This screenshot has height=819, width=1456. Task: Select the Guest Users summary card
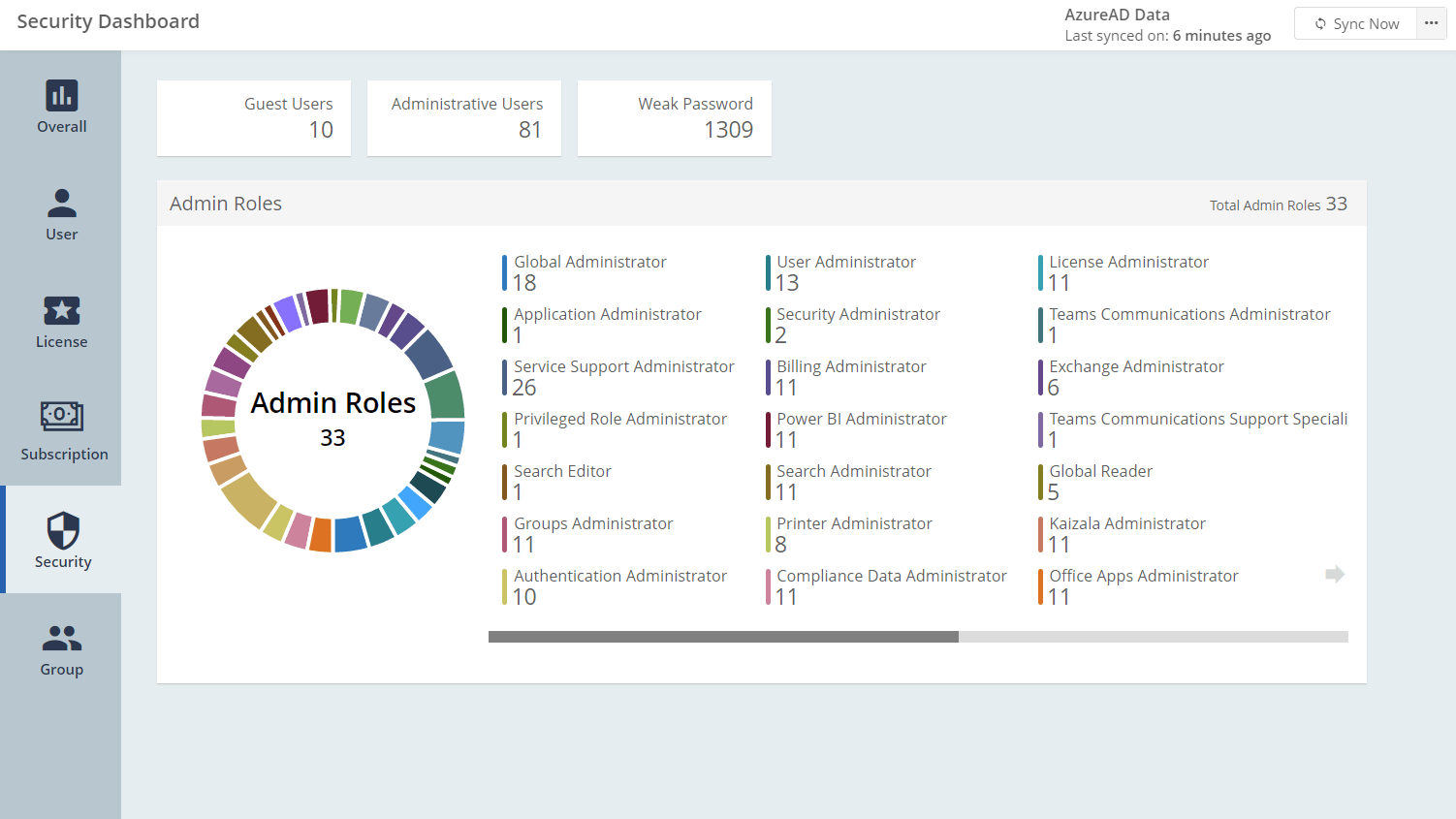254,117
